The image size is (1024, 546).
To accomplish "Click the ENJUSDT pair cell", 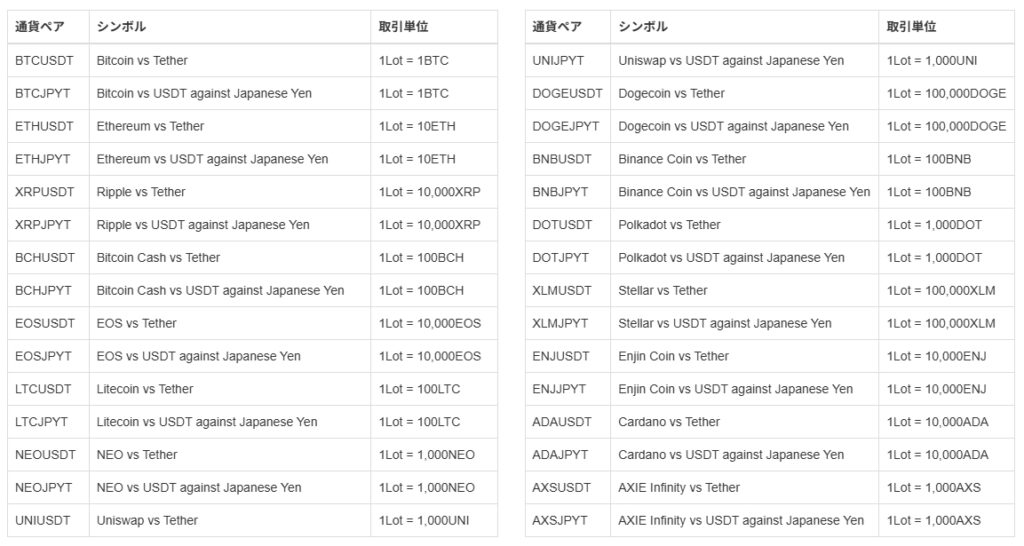I will (x=561, y=357).
